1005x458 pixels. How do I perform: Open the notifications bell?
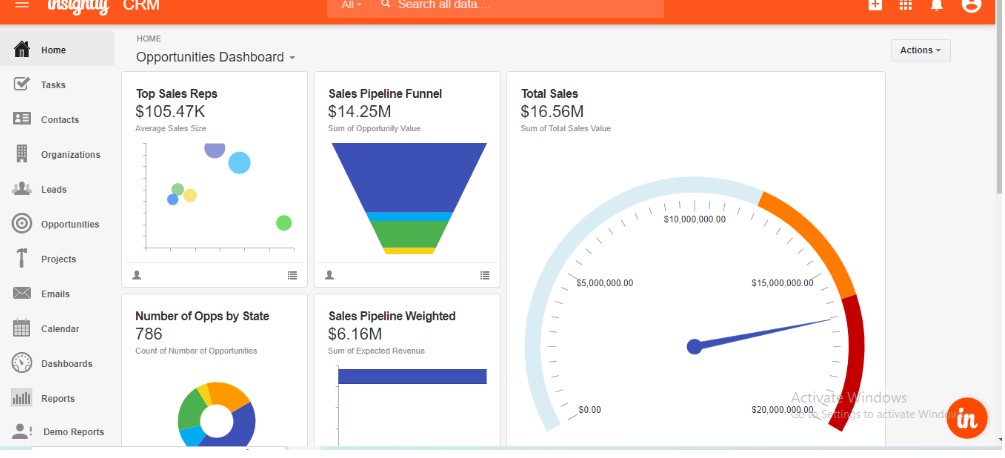937,5
